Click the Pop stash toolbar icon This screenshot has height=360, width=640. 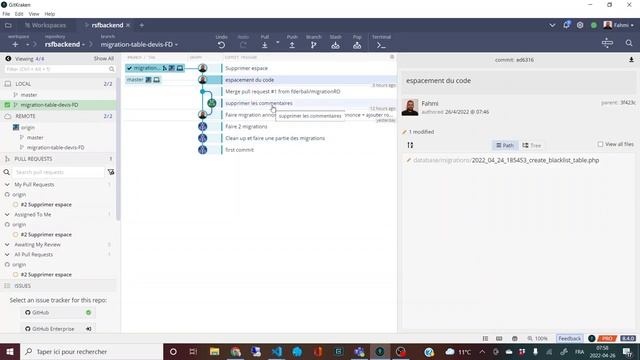pyautogui.click(x=357, y=45)
